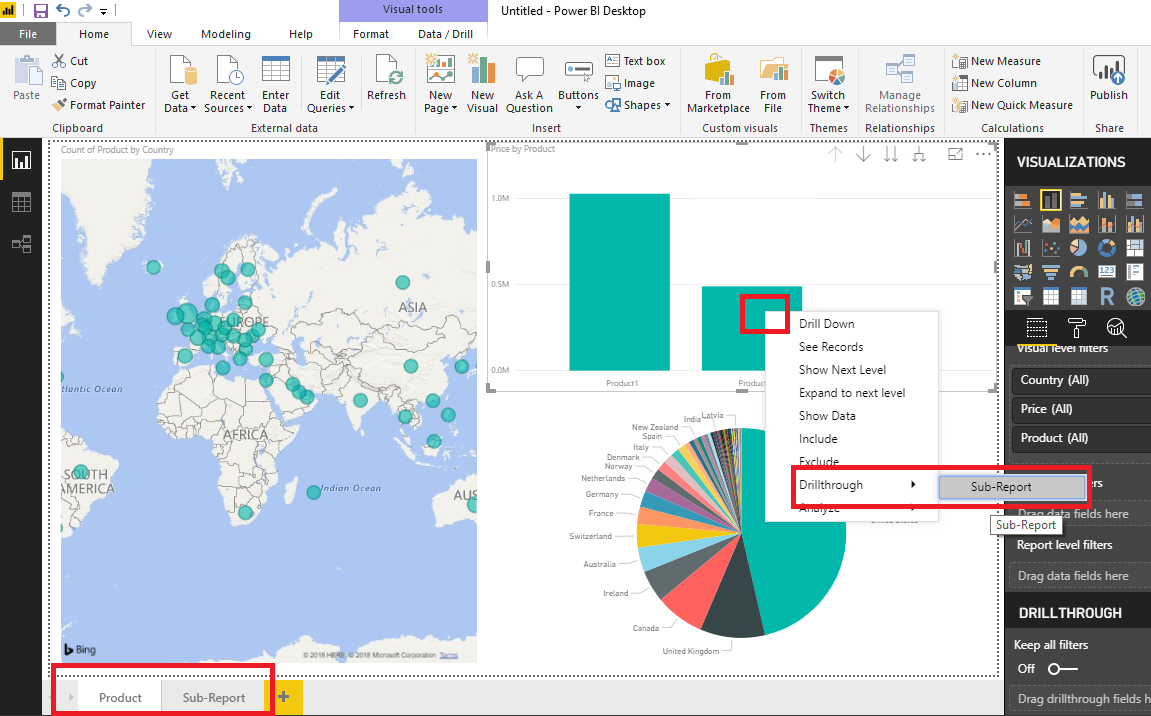Open More options ellipsis on bar chart
The height and width of the screenshot is (716, 1151).
pos(983,154)
